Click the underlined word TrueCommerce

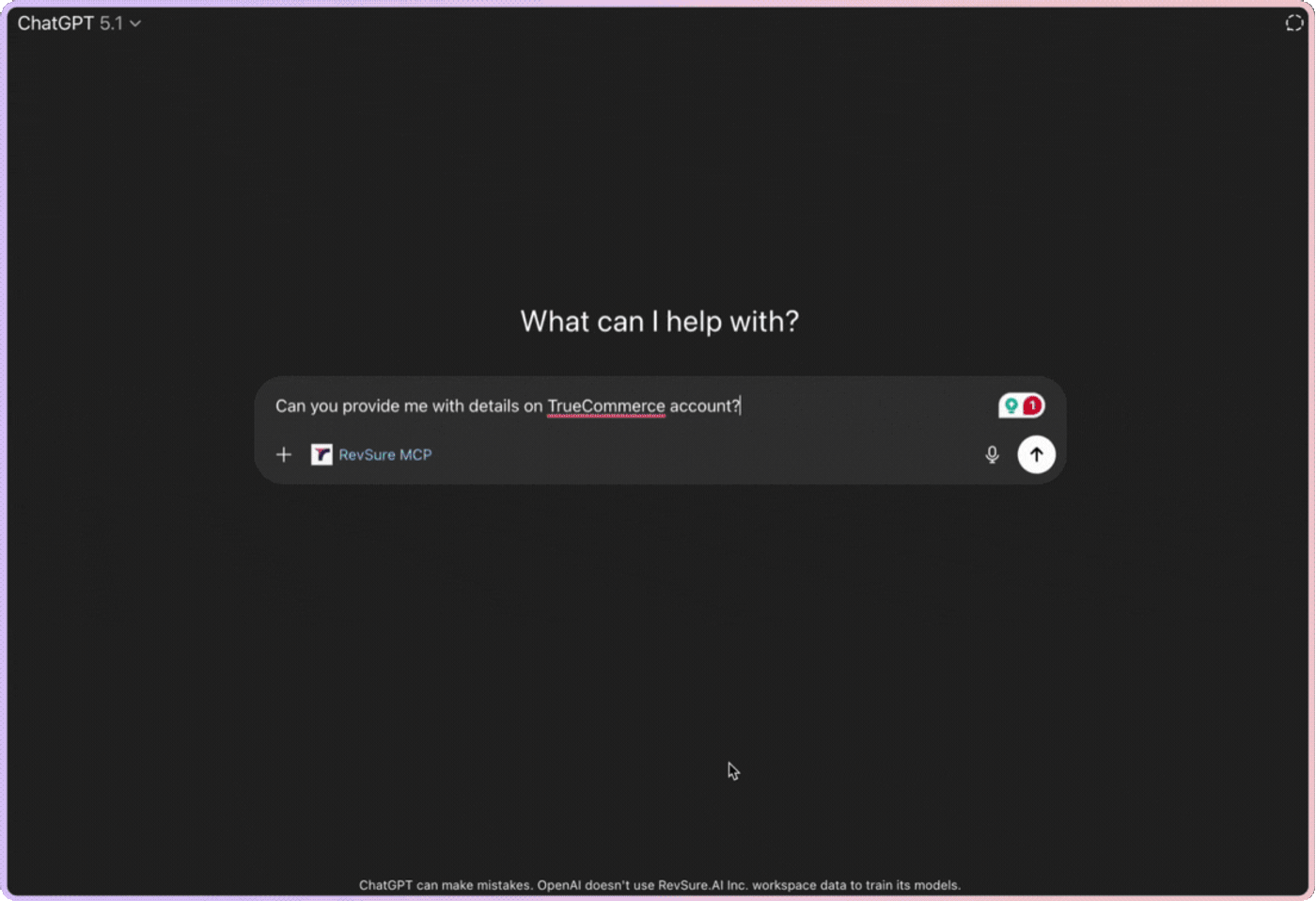606,406
